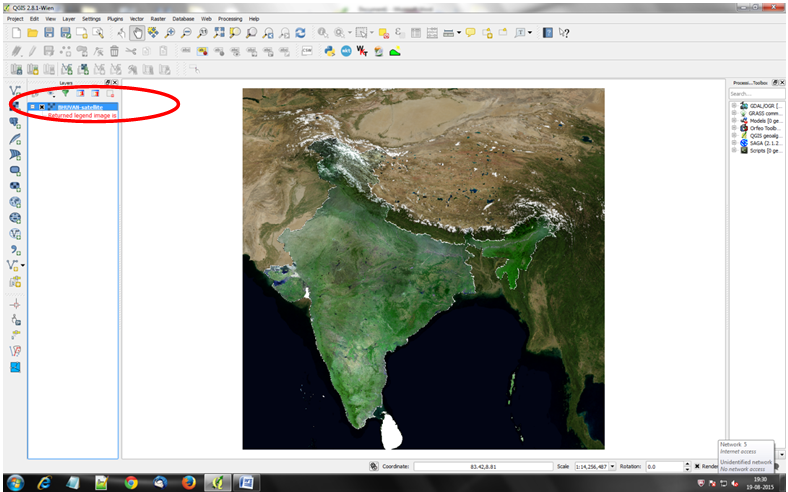Open Windows Start button on taskbar

pyautogui.click(x=15, y=483)
